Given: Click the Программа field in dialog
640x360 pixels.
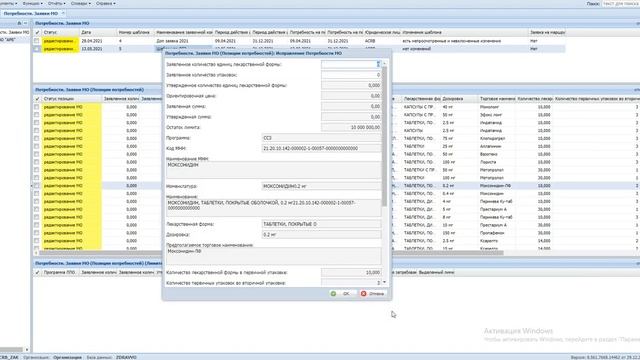Looking at the screenshot, I should pos(321,138).
